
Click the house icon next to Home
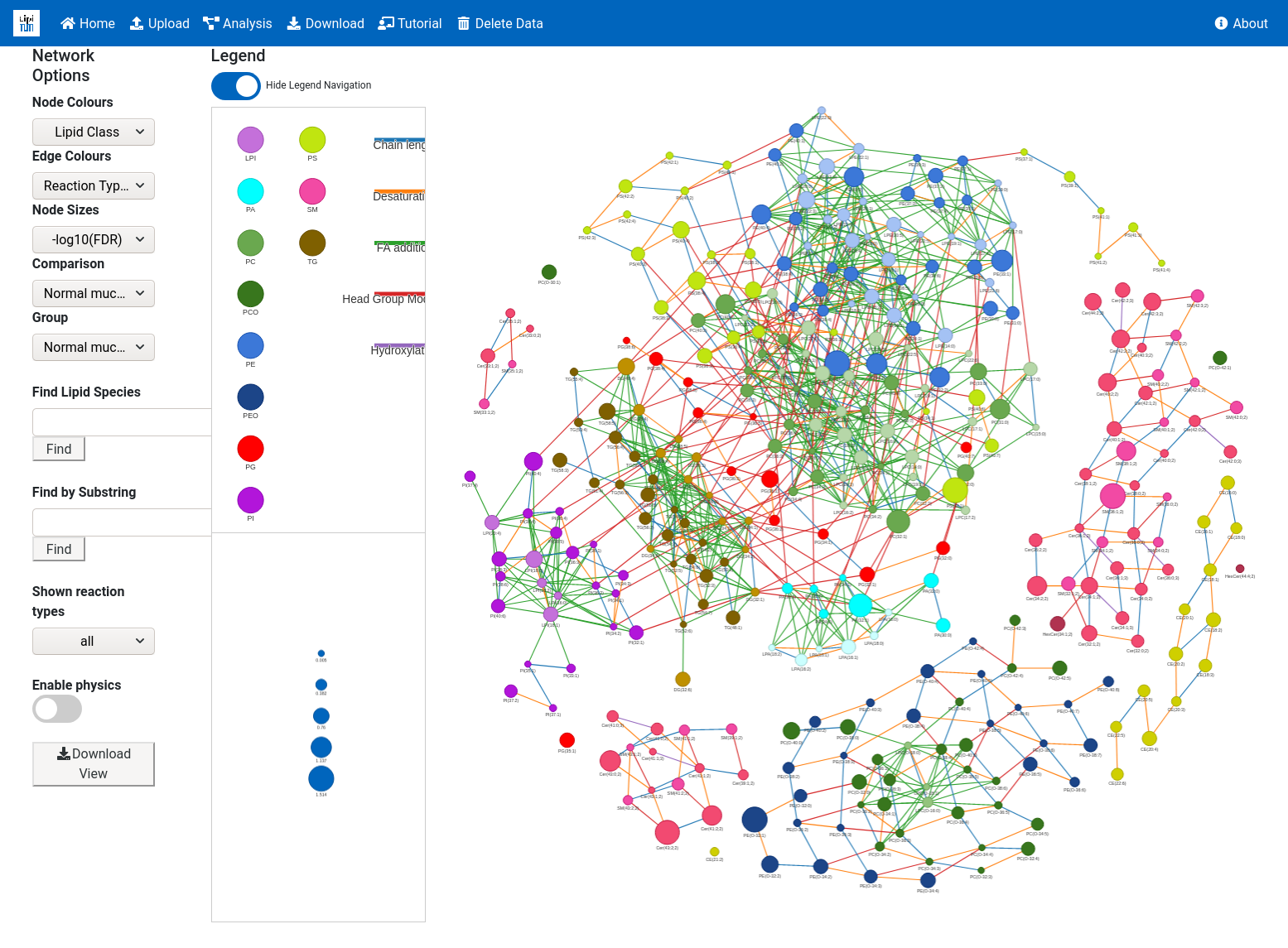point(68,23)
